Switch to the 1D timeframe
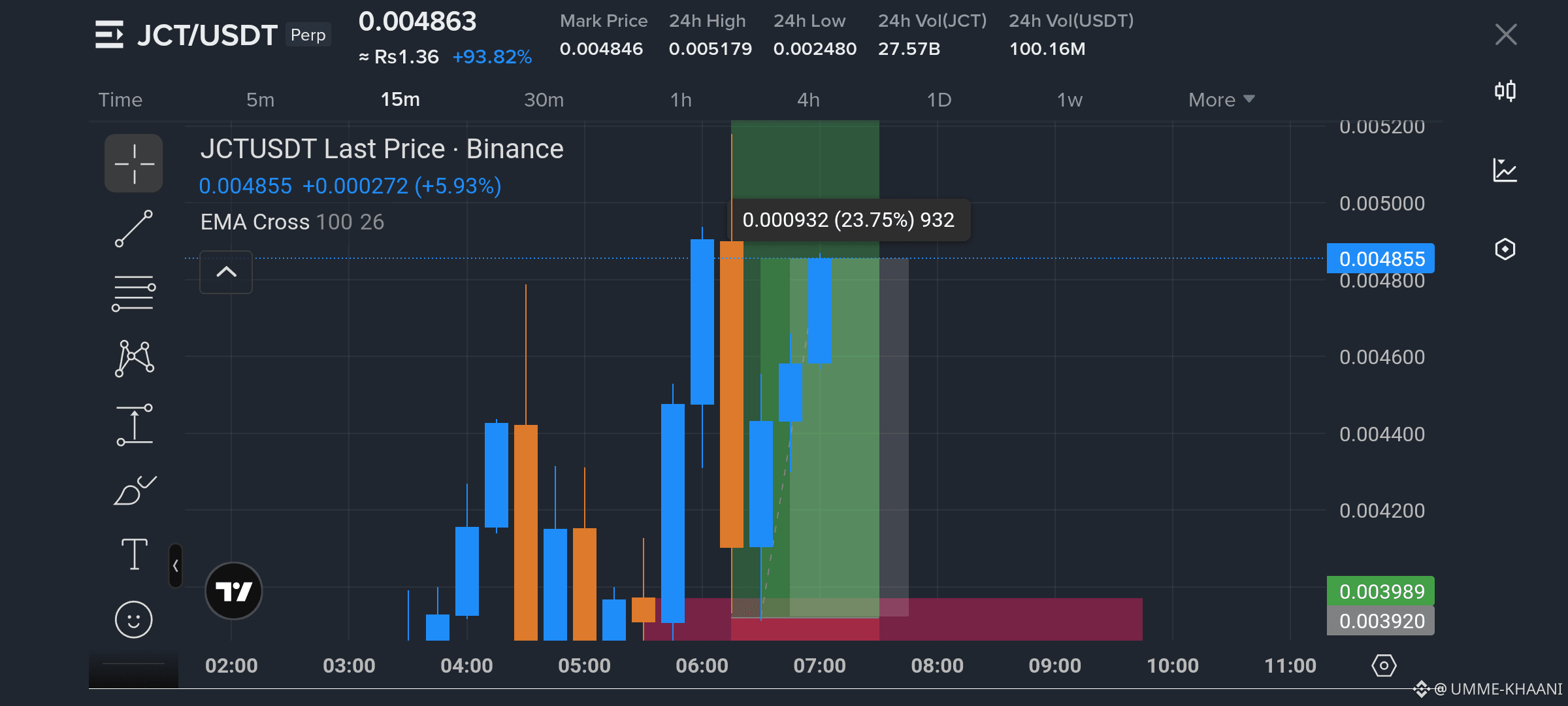 pyautogui.click(x=939, y=99)
